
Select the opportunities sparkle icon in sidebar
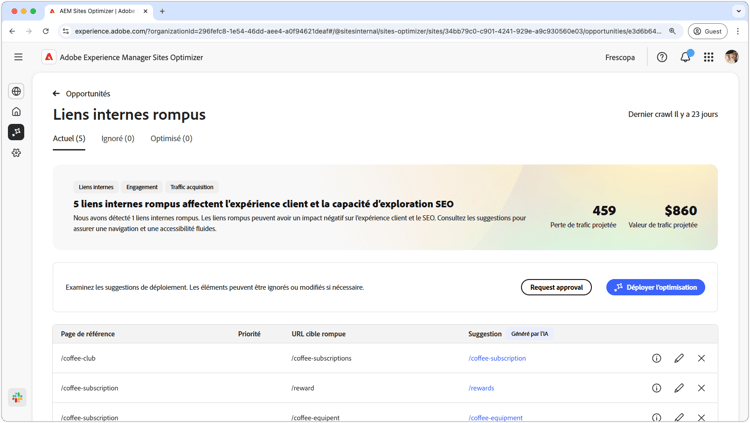tap(16, 132)
